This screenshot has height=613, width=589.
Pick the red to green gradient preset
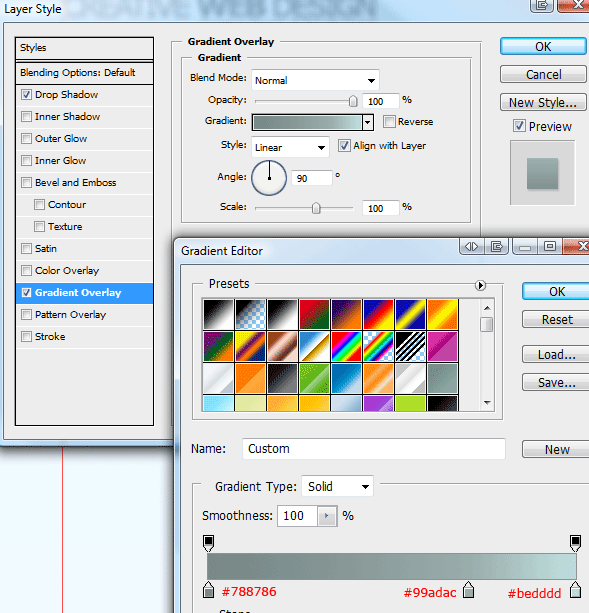coord(314,314)
